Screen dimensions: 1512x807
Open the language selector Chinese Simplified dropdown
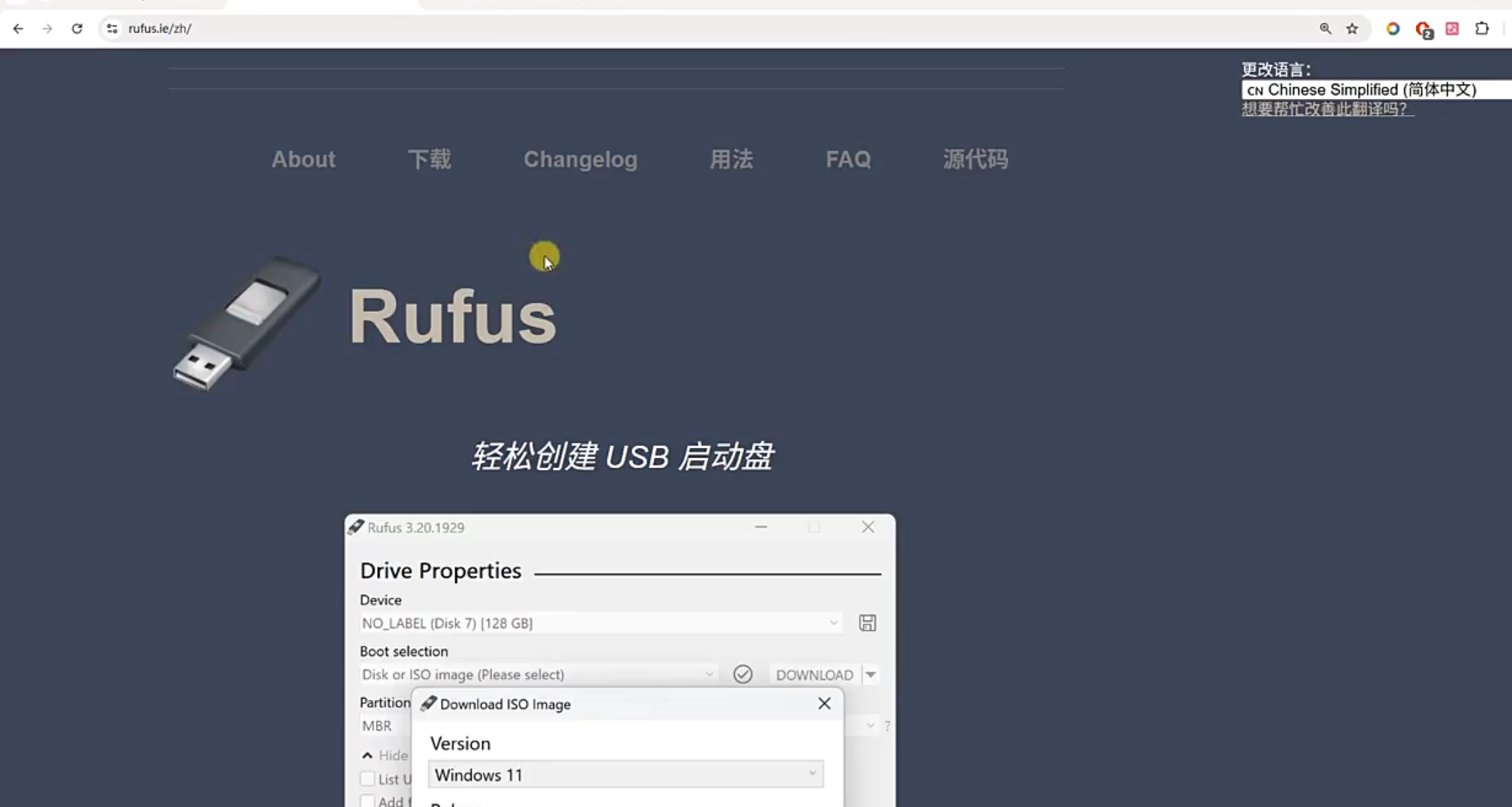click(1376, 89)
